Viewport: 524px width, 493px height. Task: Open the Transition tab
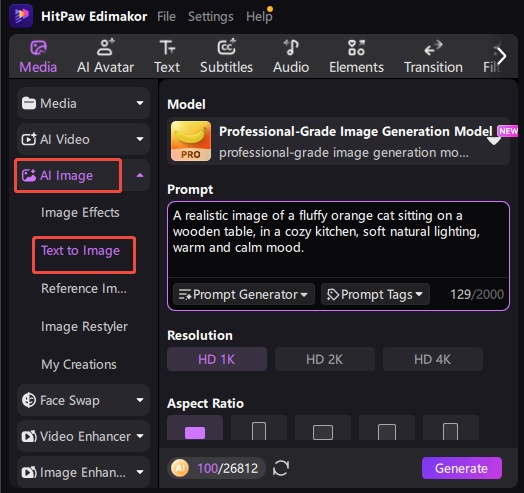pyautogui.click(x=433, y=57)
